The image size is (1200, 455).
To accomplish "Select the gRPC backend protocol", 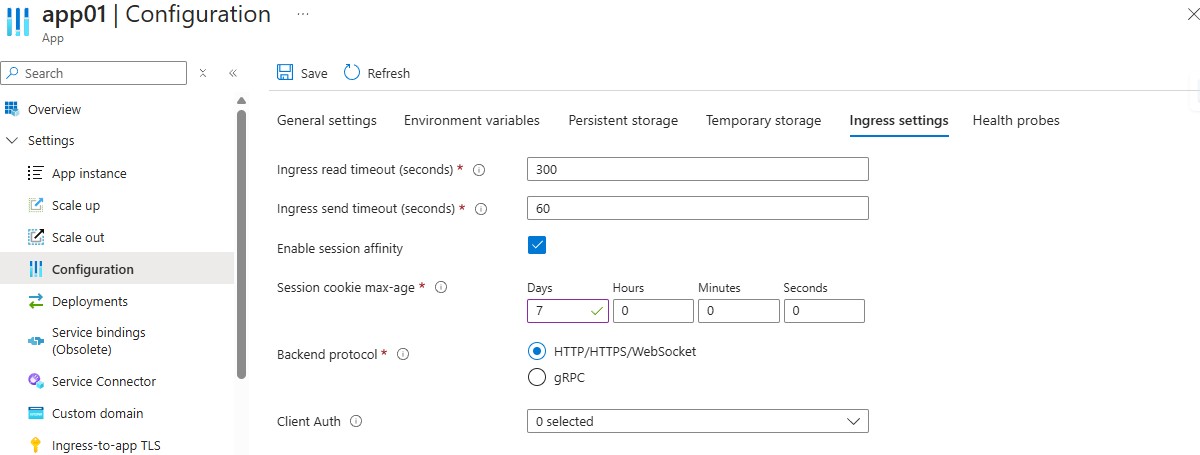I will pos(537,377).
